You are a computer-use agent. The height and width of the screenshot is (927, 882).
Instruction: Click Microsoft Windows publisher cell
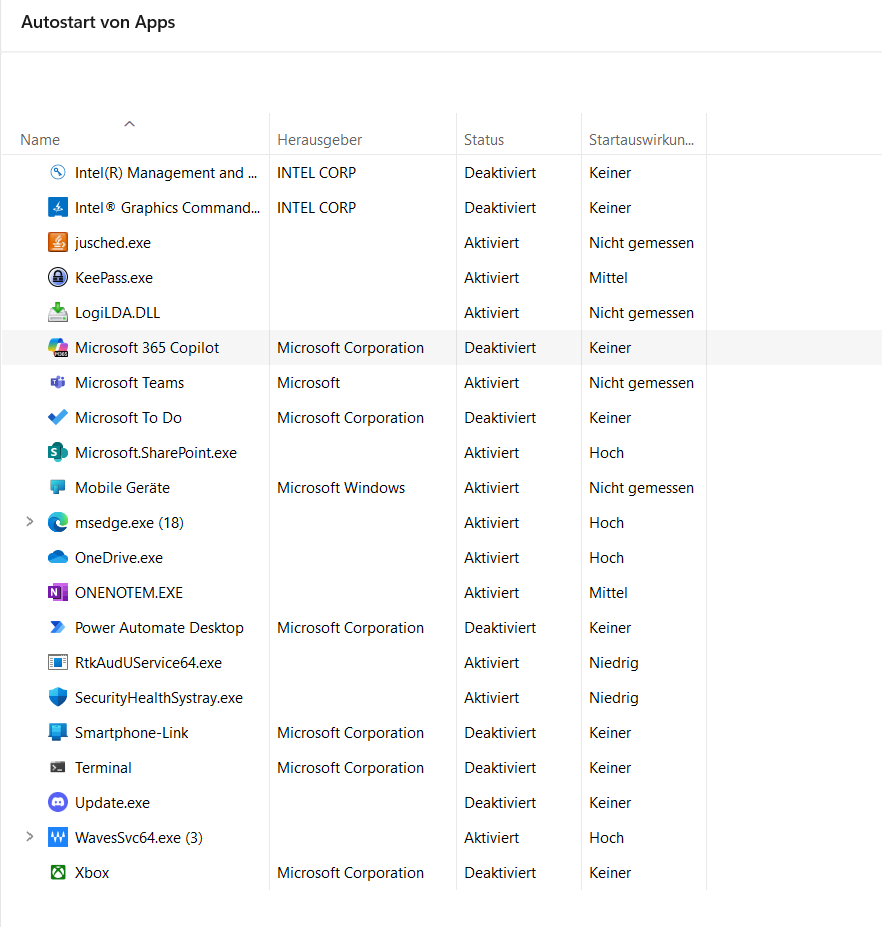click(341, 488)
